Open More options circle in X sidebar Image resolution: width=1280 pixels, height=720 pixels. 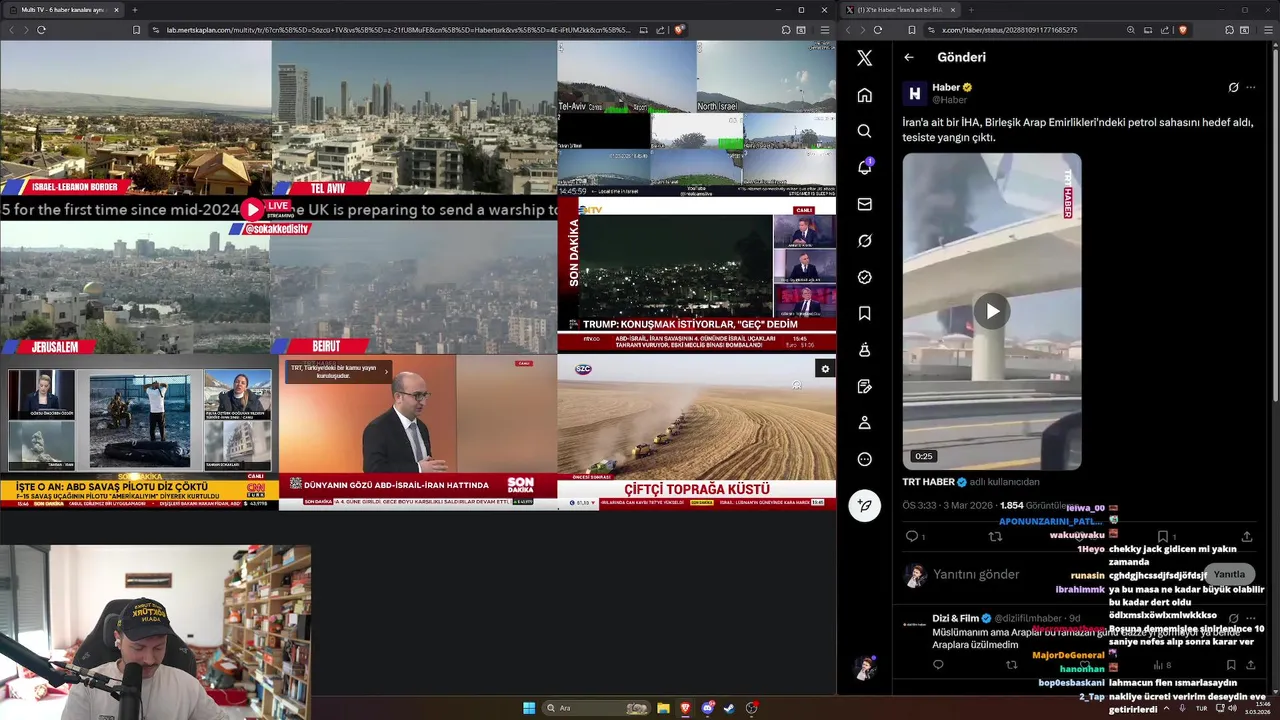[865, 459]
